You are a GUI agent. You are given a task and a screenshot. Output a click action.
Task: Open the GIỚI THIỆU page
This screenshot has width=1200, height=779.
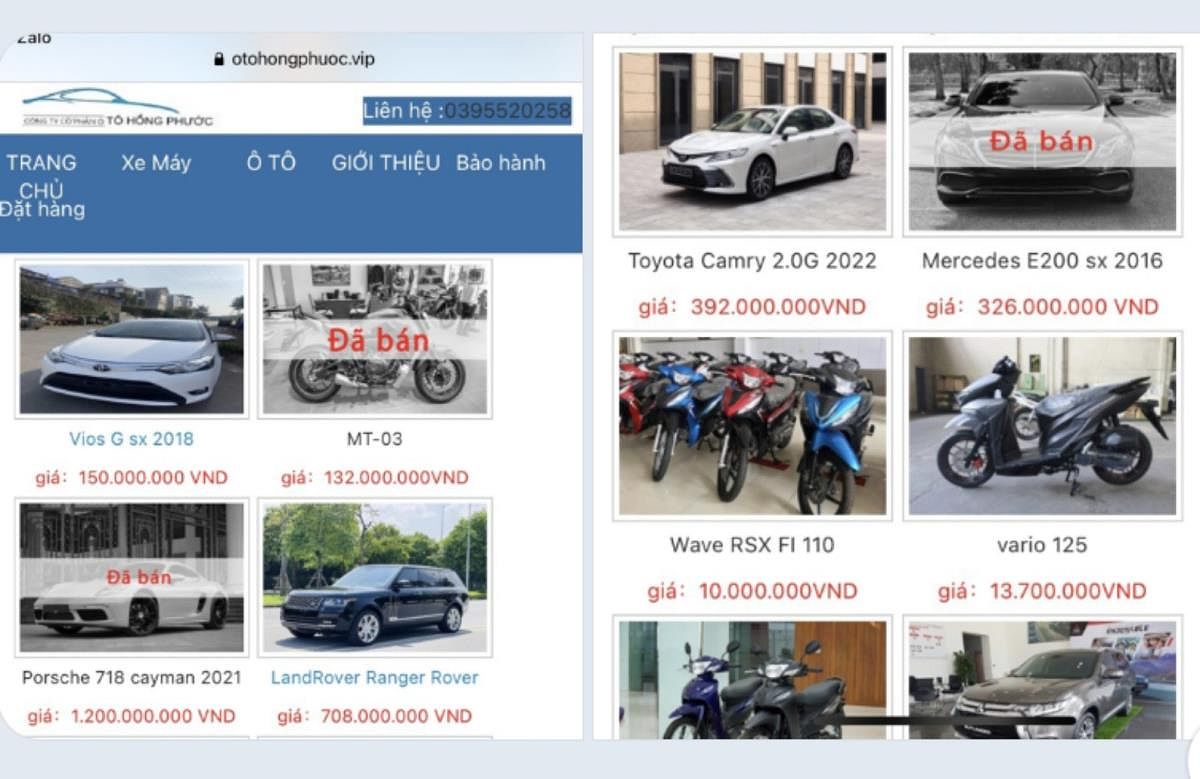386,163
